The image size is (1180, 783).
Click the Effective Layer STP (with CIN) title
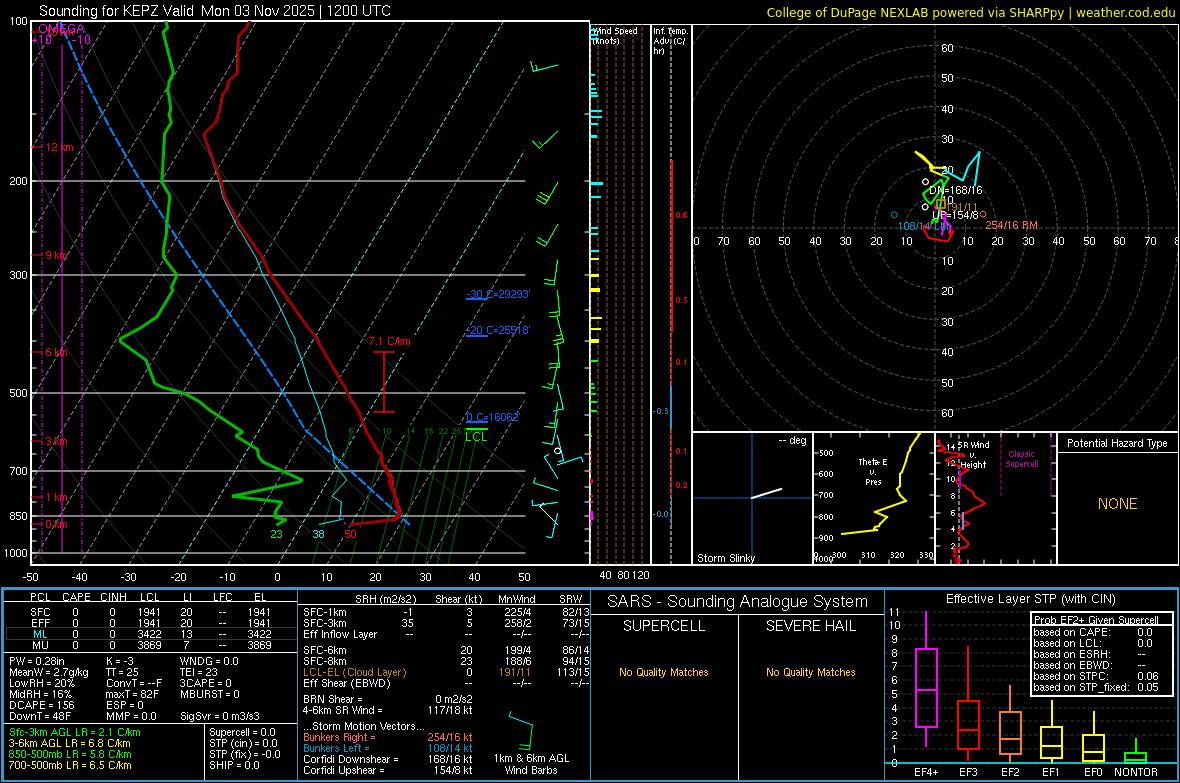[x=1030, y=599]
